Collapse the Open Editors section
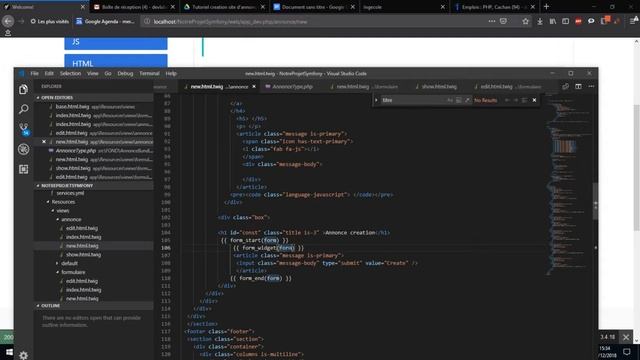 [93, 98]
